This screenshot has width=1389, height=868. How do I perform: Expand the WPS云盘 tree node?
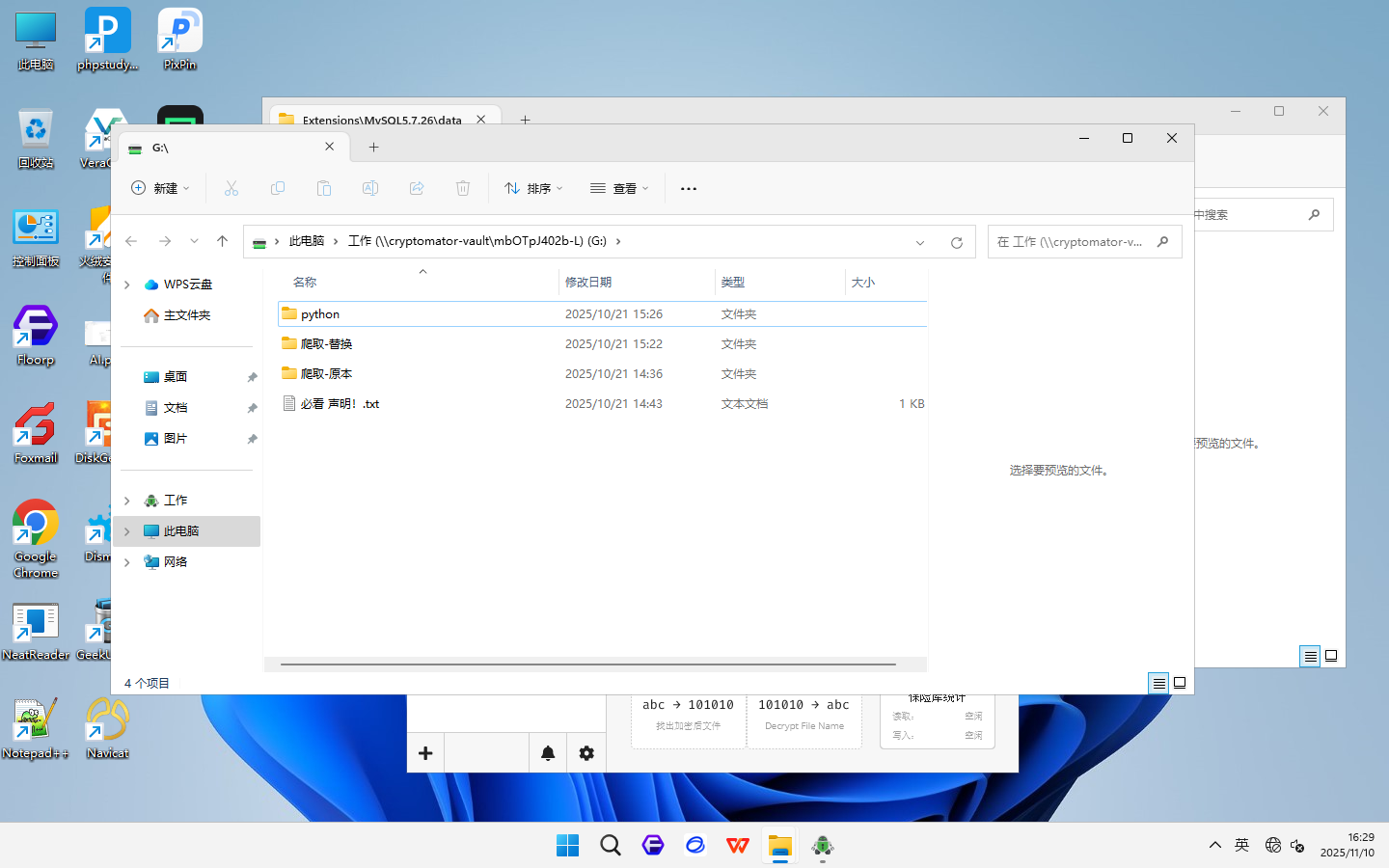point(127,285)
